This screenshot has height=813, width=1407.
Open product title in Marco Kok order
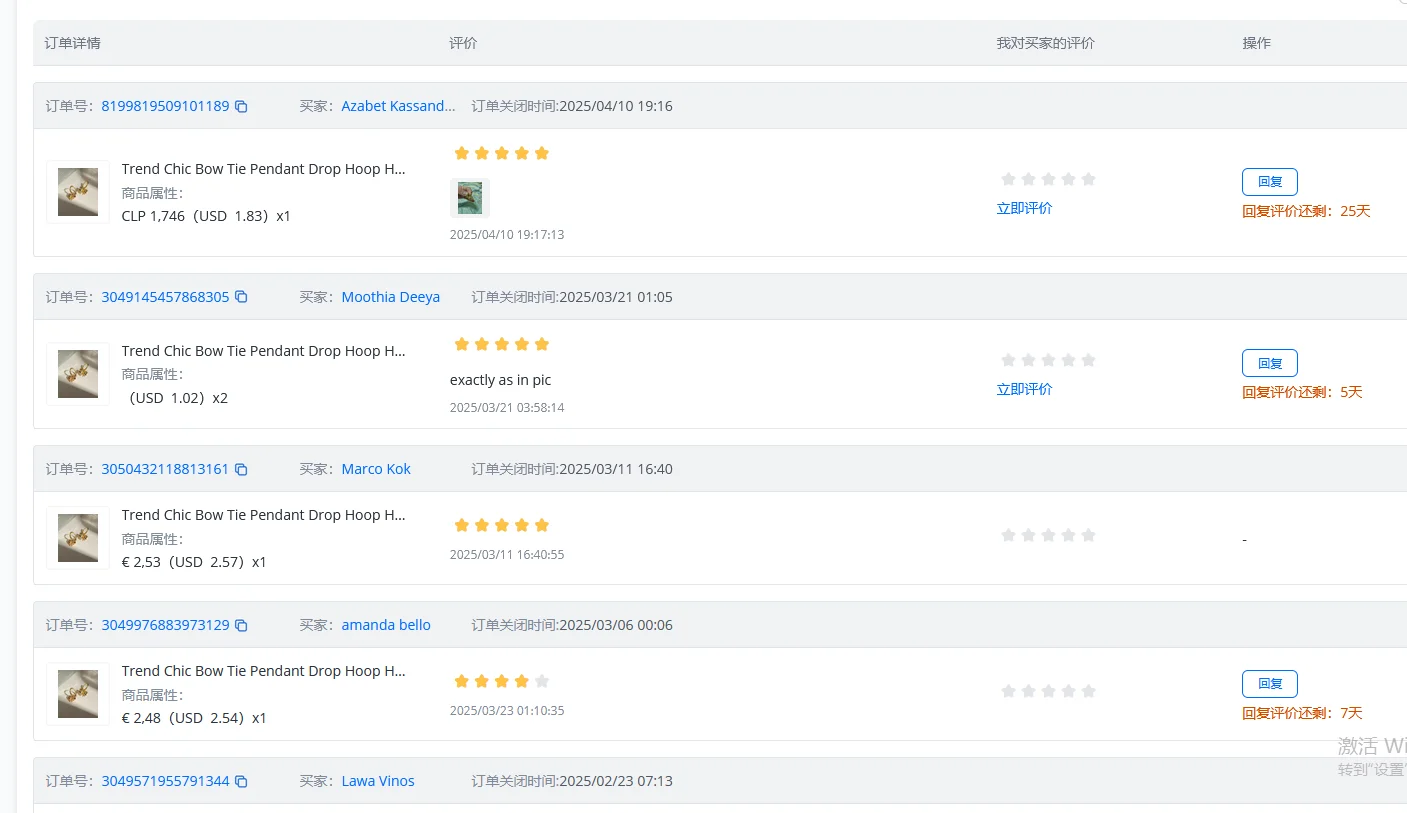pos(264,515)
